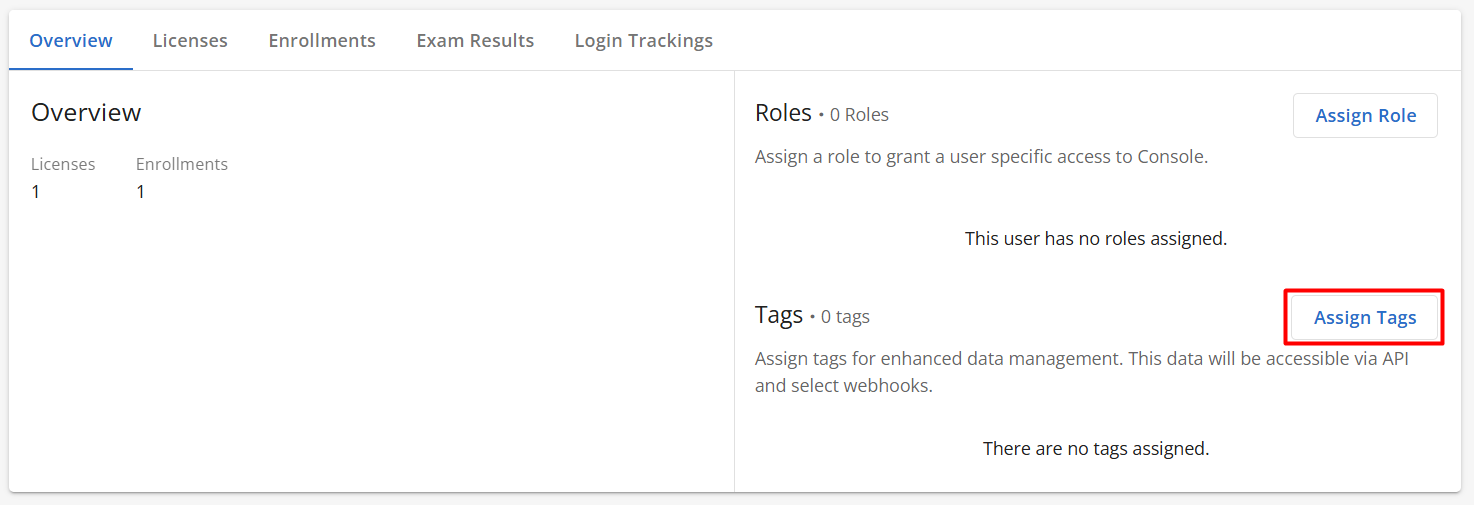Open the Licenses tab

pyautogui.click(x=190, y=41)
